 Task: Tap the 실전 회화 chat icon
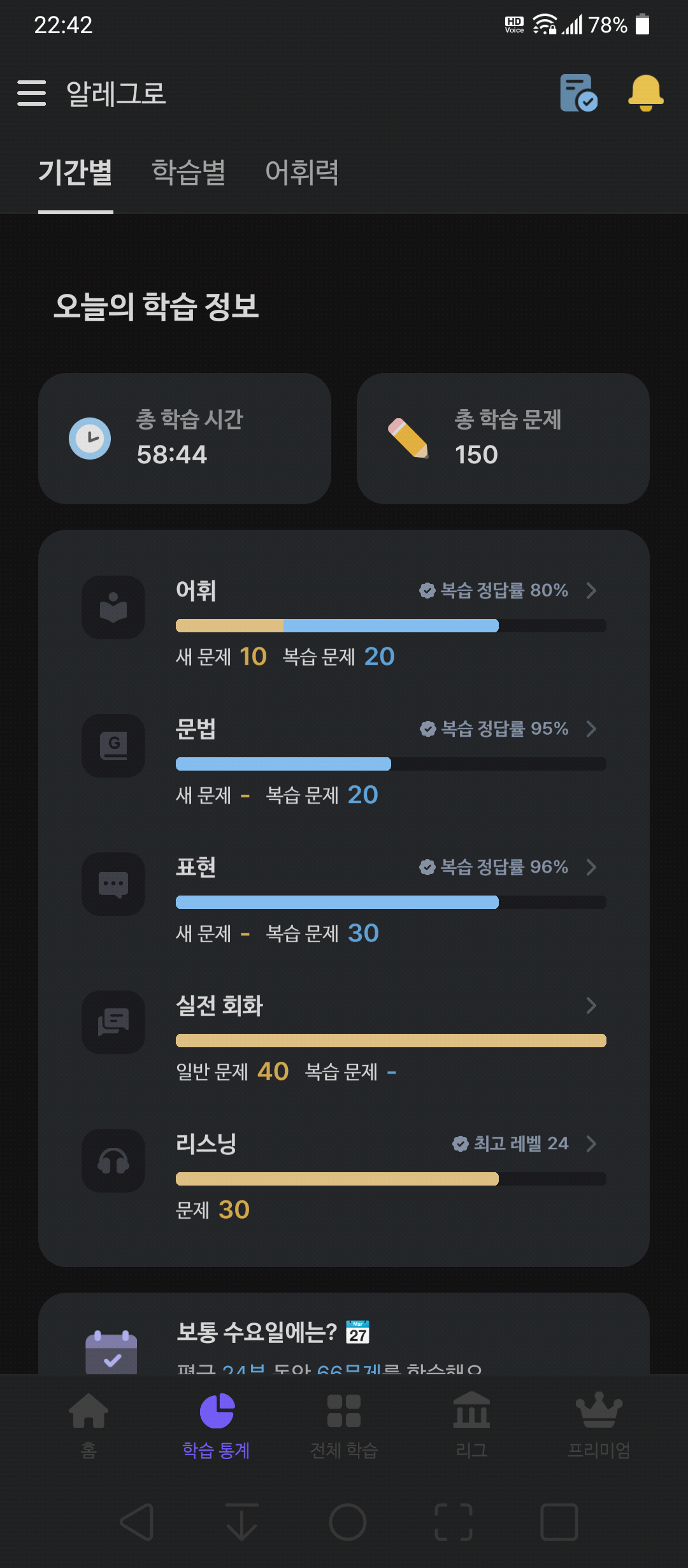[x=113, y=1022]
